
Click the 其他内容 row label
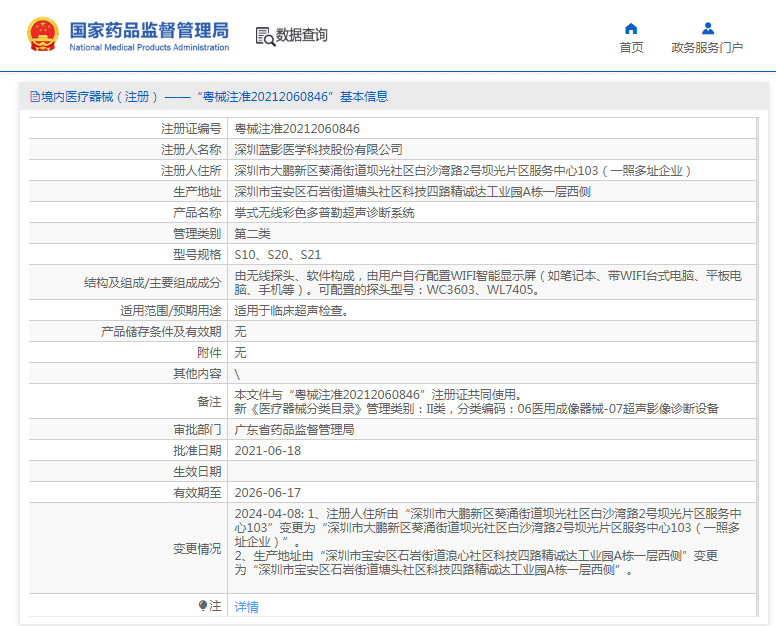coord(197,374)
